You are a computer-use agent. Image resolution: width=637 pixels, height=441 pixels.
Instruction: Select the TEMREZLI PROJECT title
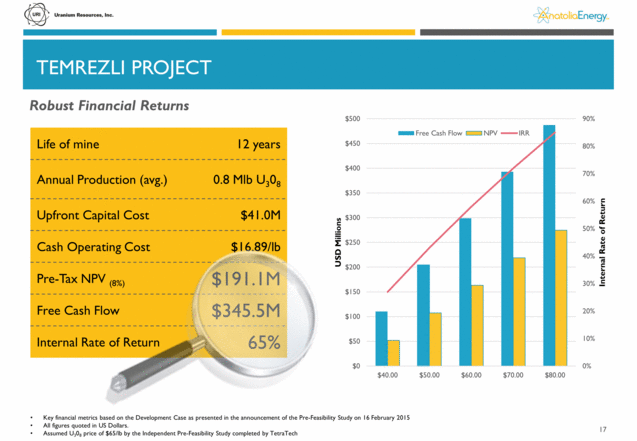tap(124, 67)
